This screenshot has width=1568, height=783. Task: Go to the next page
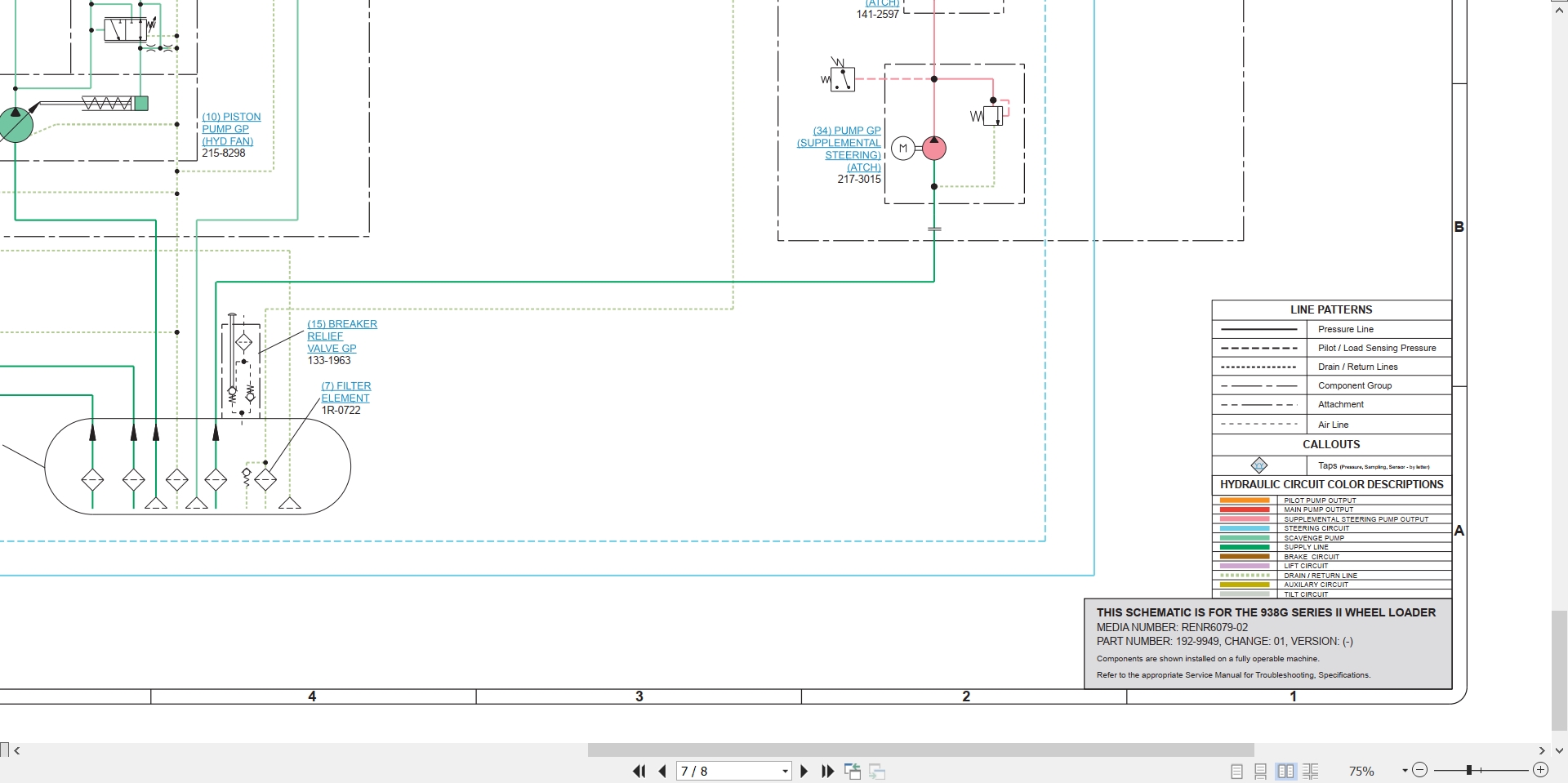tap(804, 771)
